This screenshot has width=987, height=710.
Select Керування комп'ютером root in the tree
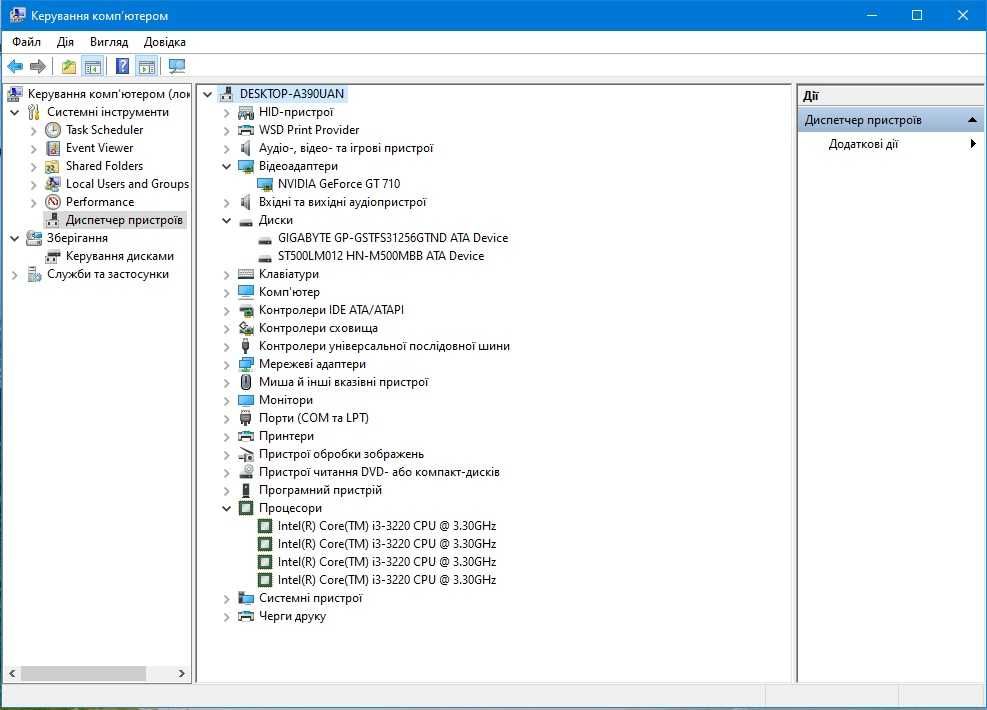(x=108, y=94)
